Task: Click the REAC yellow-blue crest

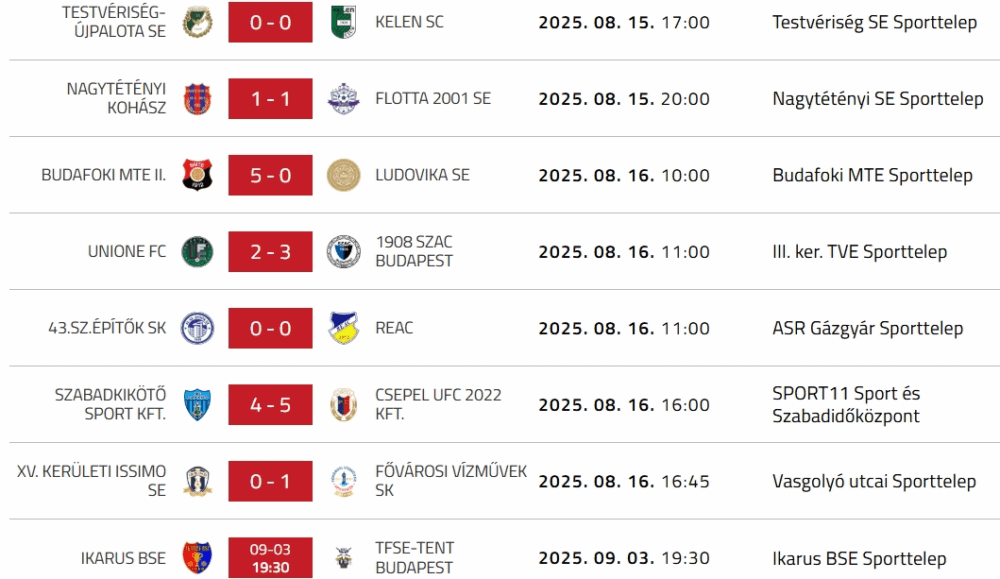Action: [343, 328]
